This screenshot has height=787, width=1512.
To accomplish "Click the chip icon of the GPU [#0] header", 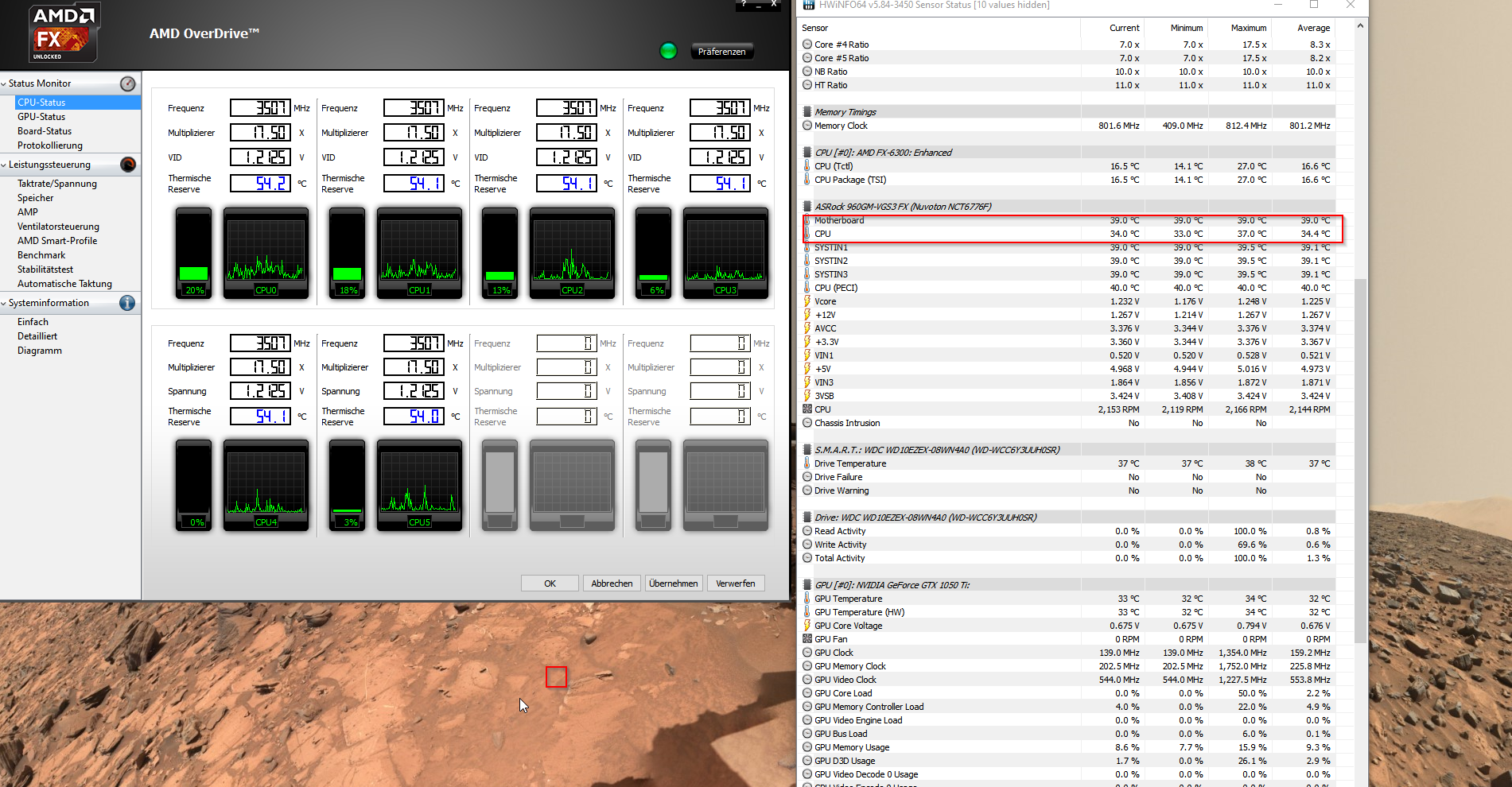I will (x=807, y=585).
